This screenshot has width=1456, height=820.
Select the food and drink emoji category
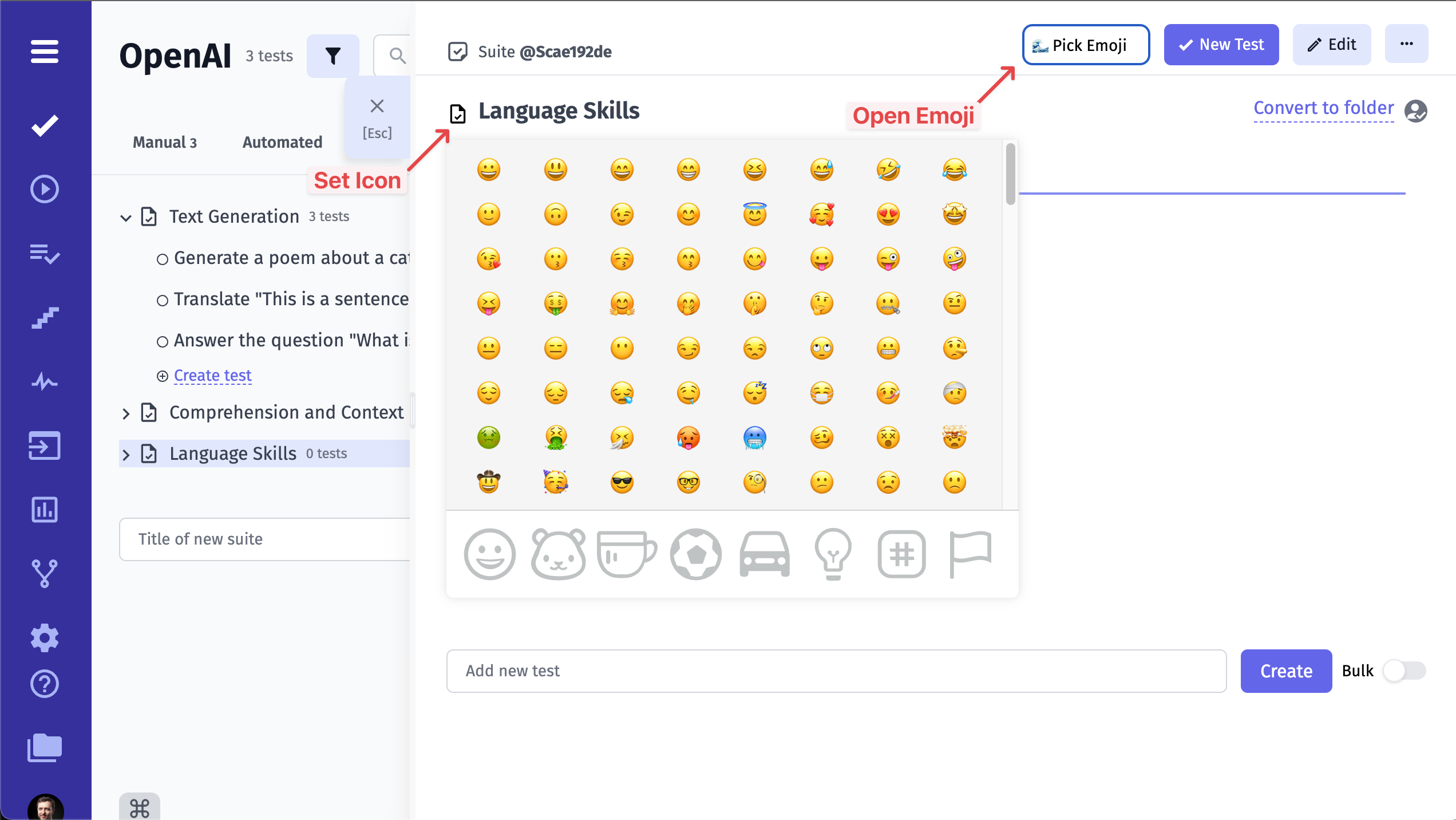tap(627, 554)
